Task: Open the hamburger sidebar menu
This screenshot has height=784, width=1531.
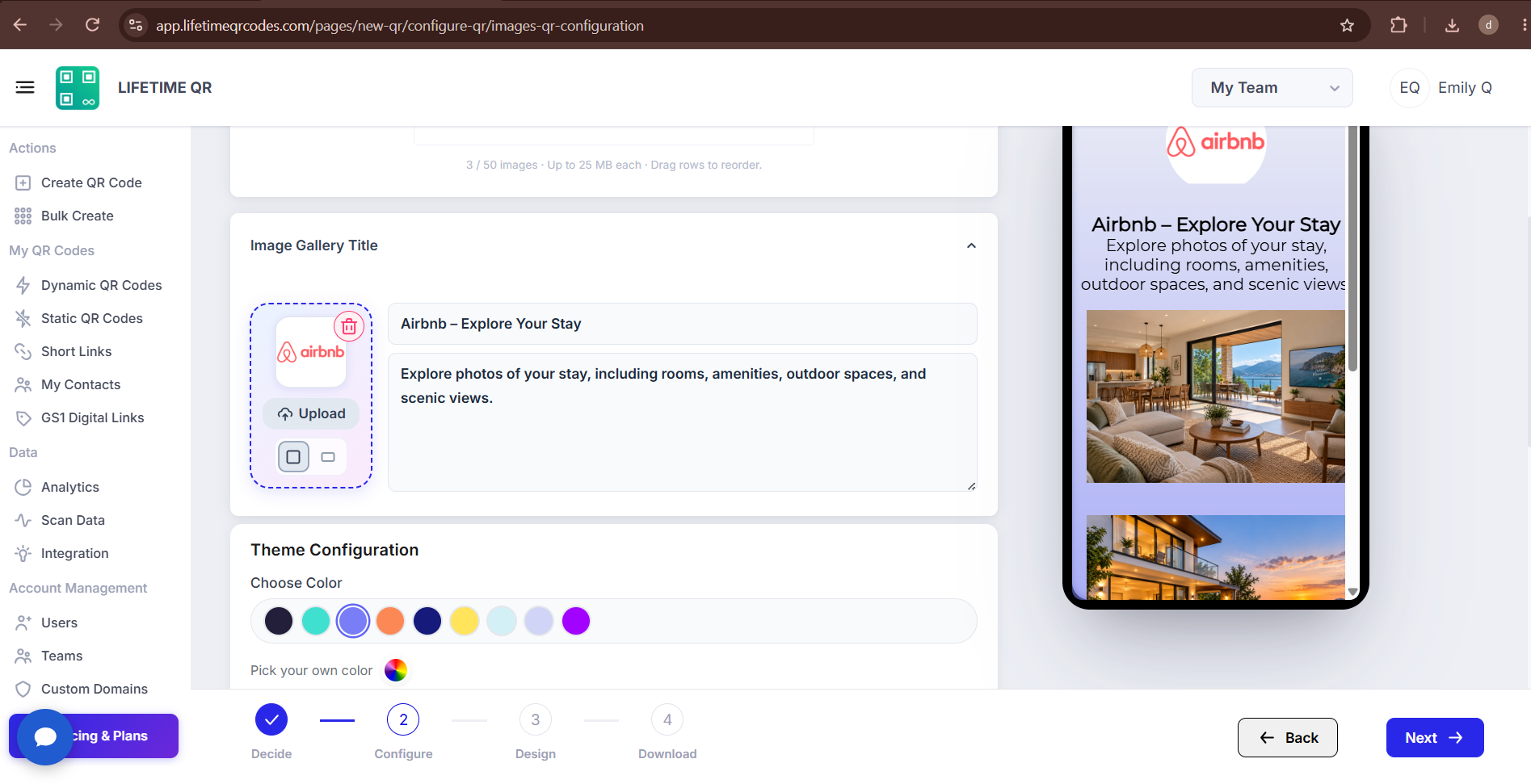Action: (x=25, y=87)
